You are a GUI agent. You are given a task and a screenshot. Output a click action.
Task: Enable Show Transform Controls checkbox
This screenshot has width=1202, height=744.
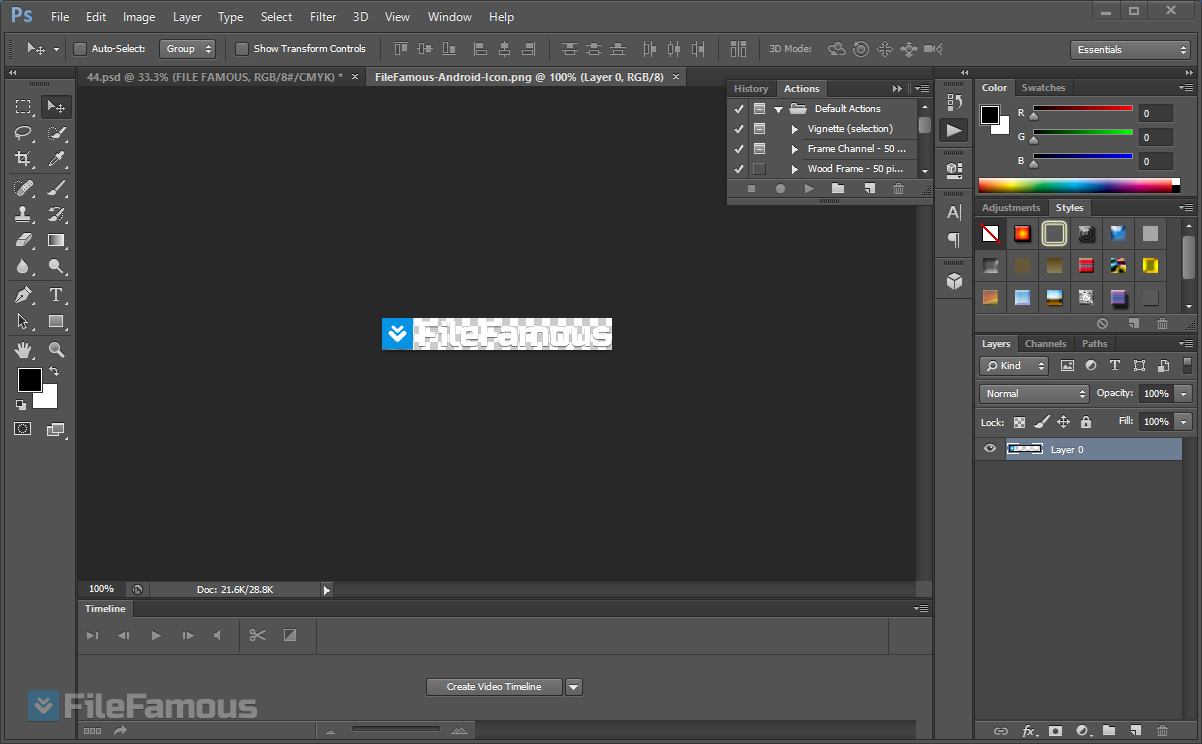pyautogui.click(x=242, y=49)
